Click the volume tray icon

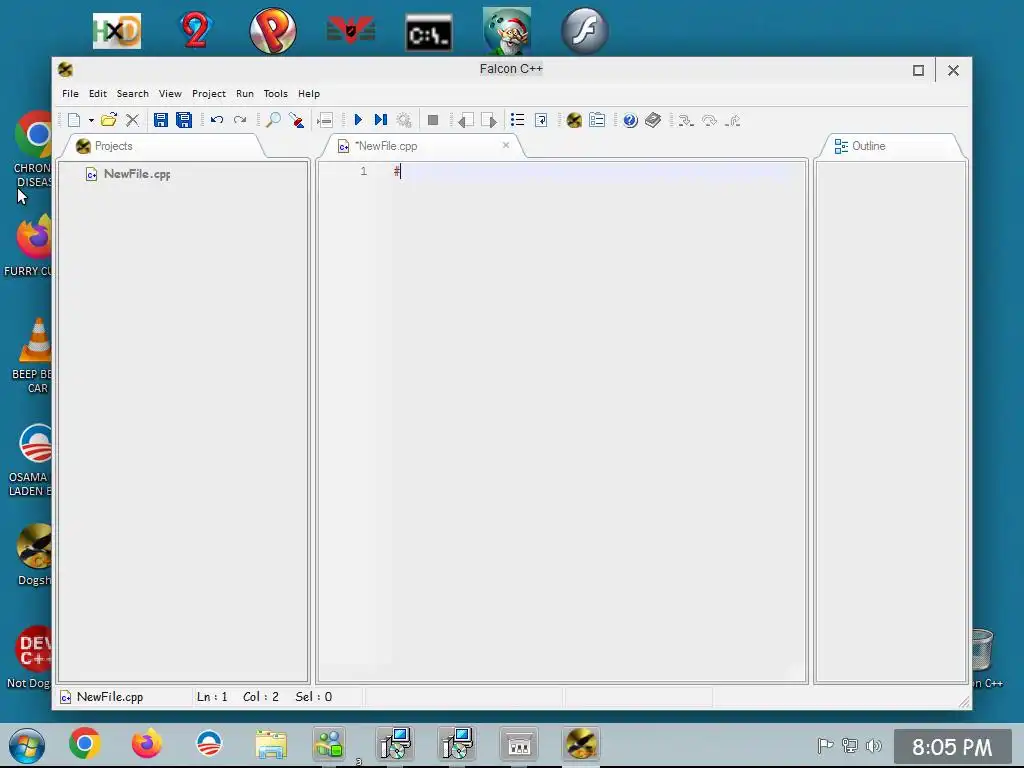pyautogui.click(x=873, y=745)
